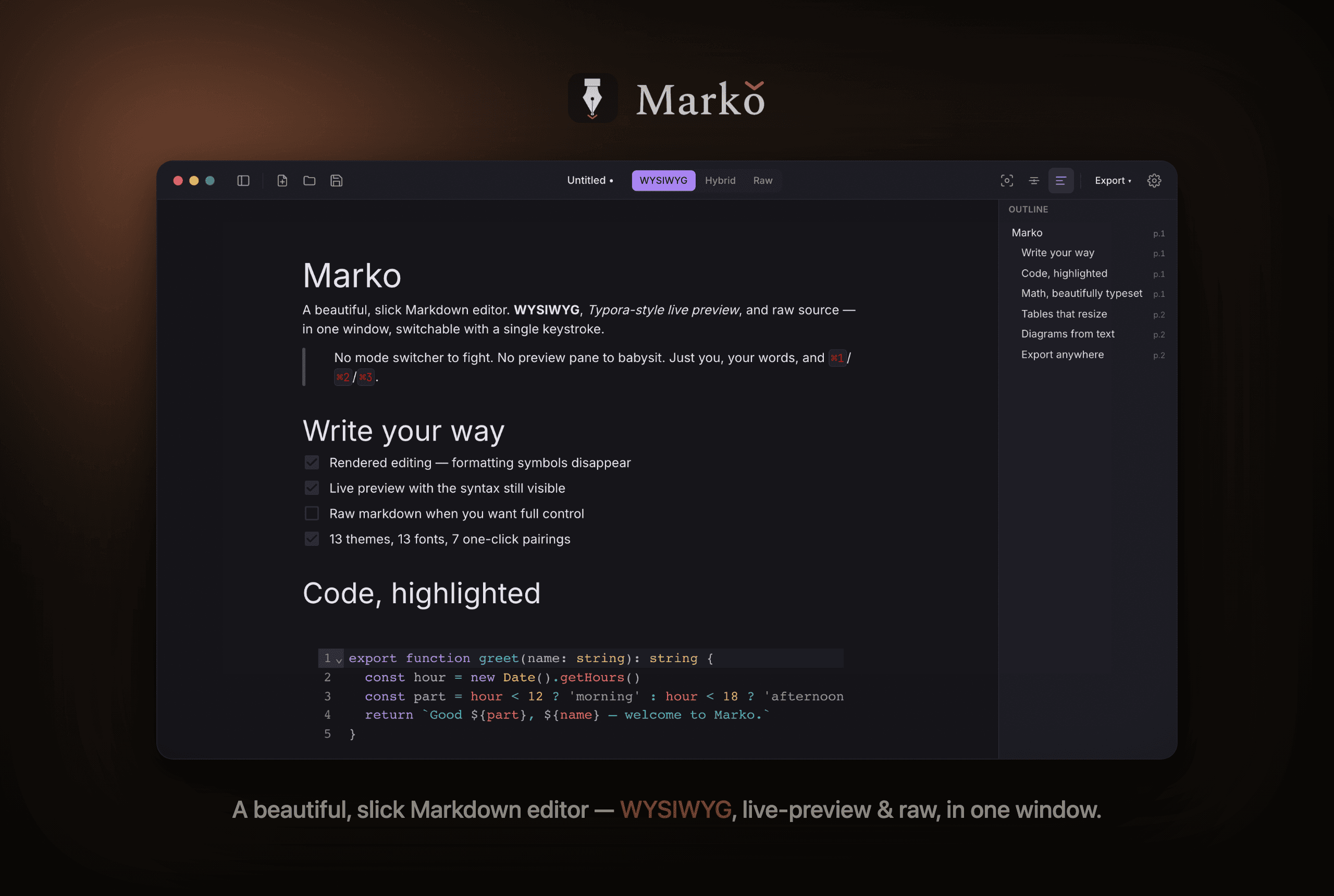Click the closing brace on code line 5
Image resolution: width=1334 pixels, height=896 pixels.
[x=353, y=733]
